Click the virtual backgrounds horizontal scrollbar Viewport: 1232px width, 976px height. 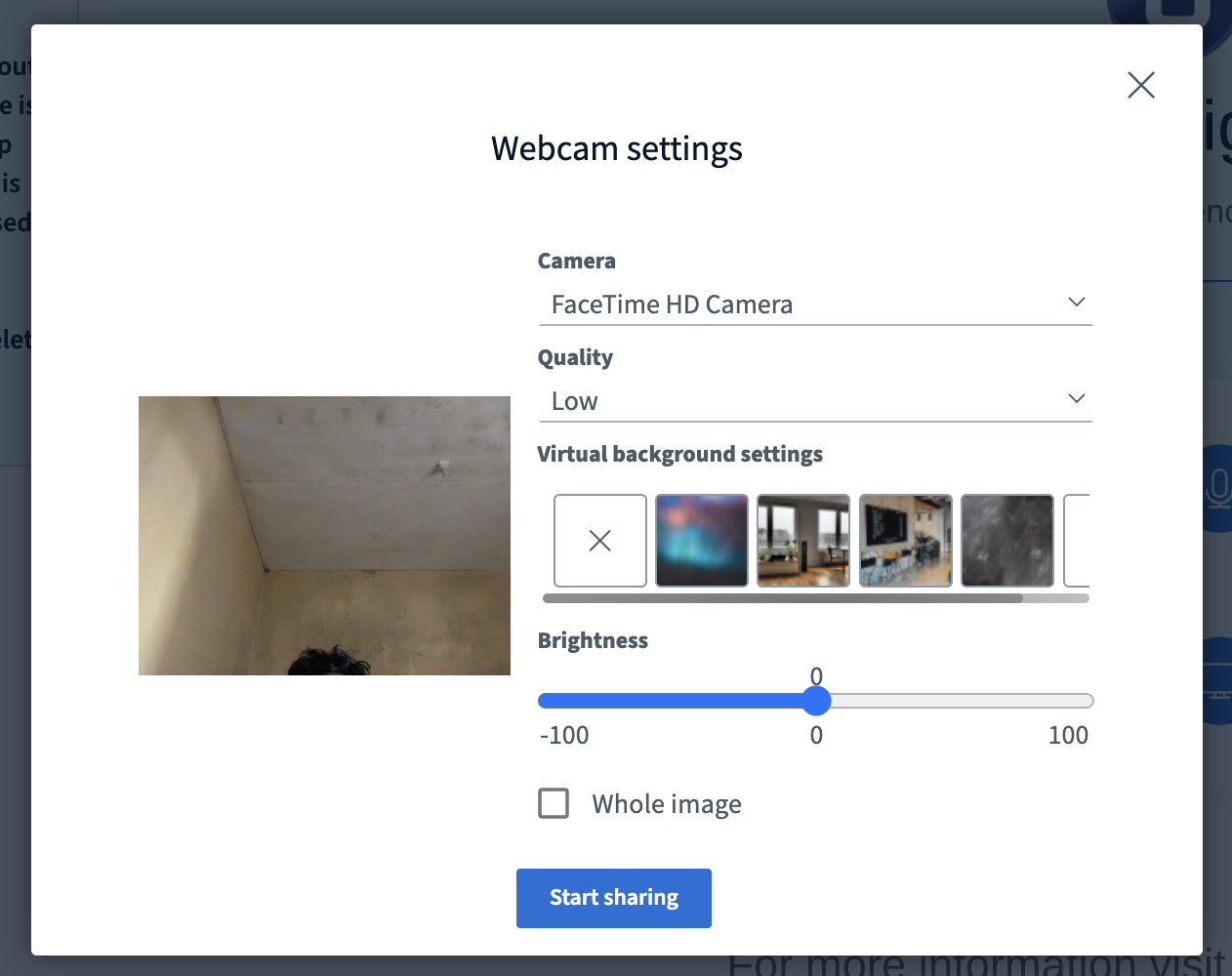coord(783,598)
